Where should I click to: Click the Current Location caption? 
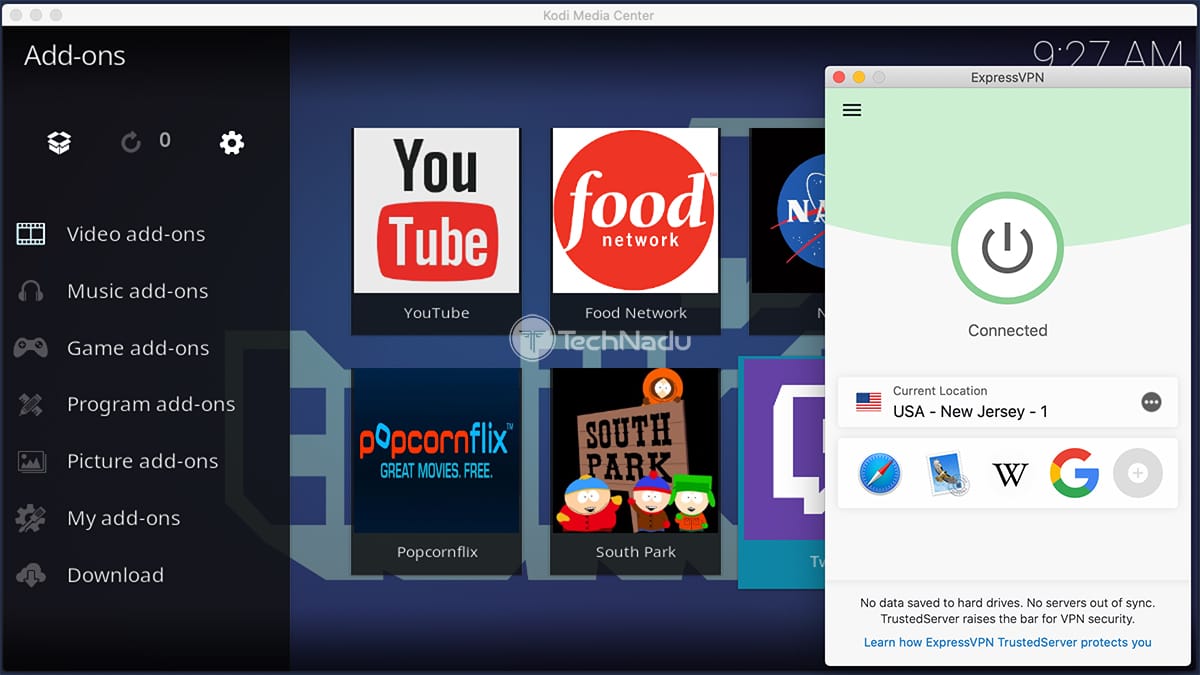940,391
